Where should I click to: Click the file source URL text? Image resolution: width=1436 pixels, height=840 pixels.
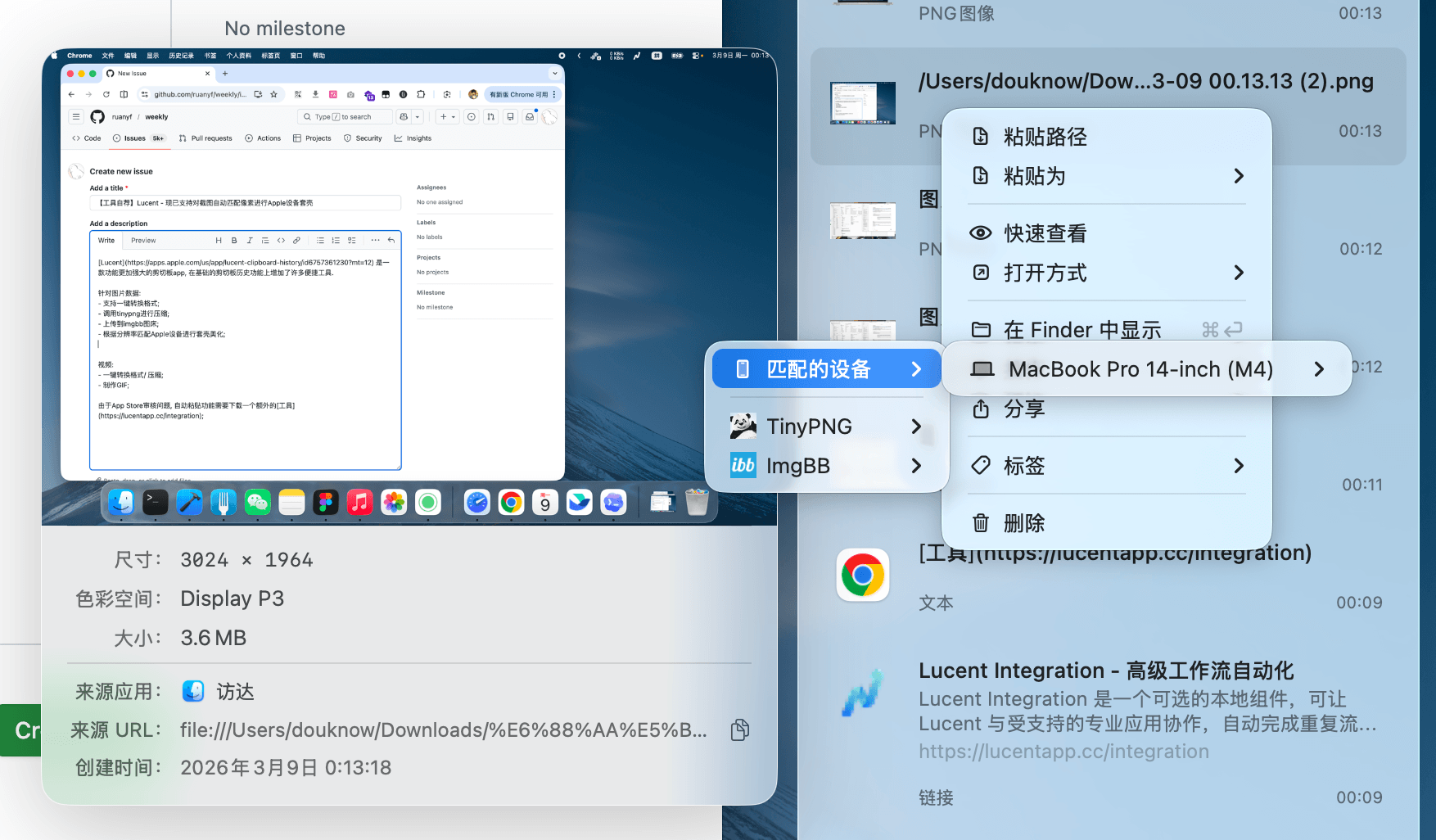443,729
